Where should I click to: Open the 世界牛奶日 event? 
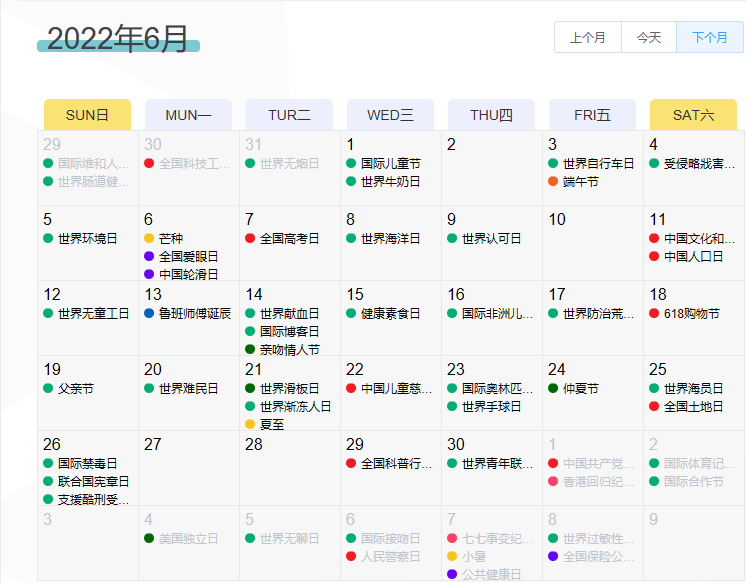pos(384,182)
